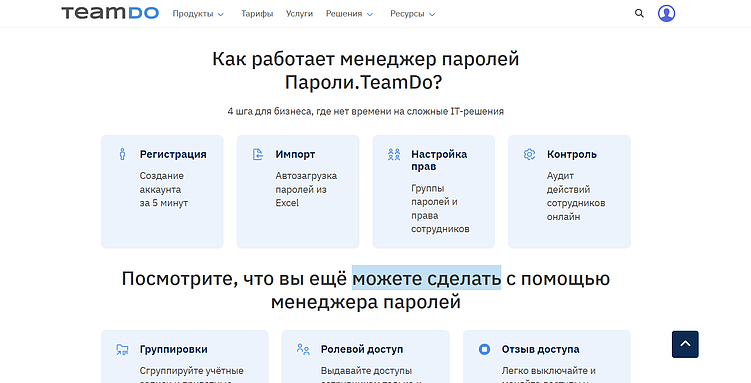Select the Регистрация card title
Image resolution: width=751 pixels, height=383 pixels.
pyautogui.click(x=173, y=154)
